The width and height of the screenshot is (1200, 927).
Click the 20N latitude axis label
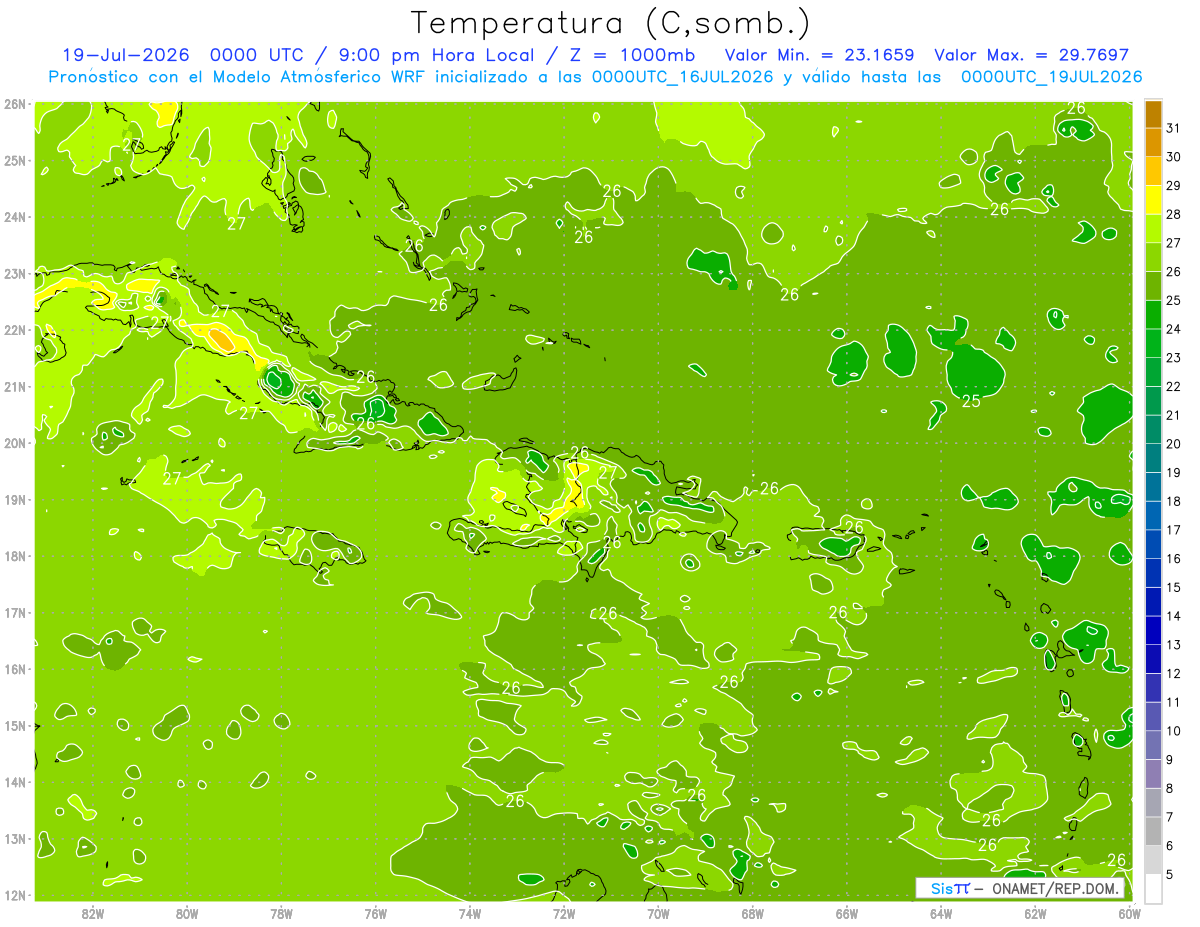pos(15,443)
